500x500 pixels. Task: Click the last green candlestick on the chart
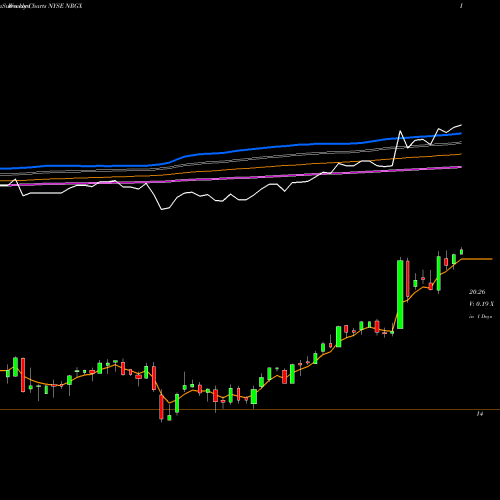pos(462,252)
